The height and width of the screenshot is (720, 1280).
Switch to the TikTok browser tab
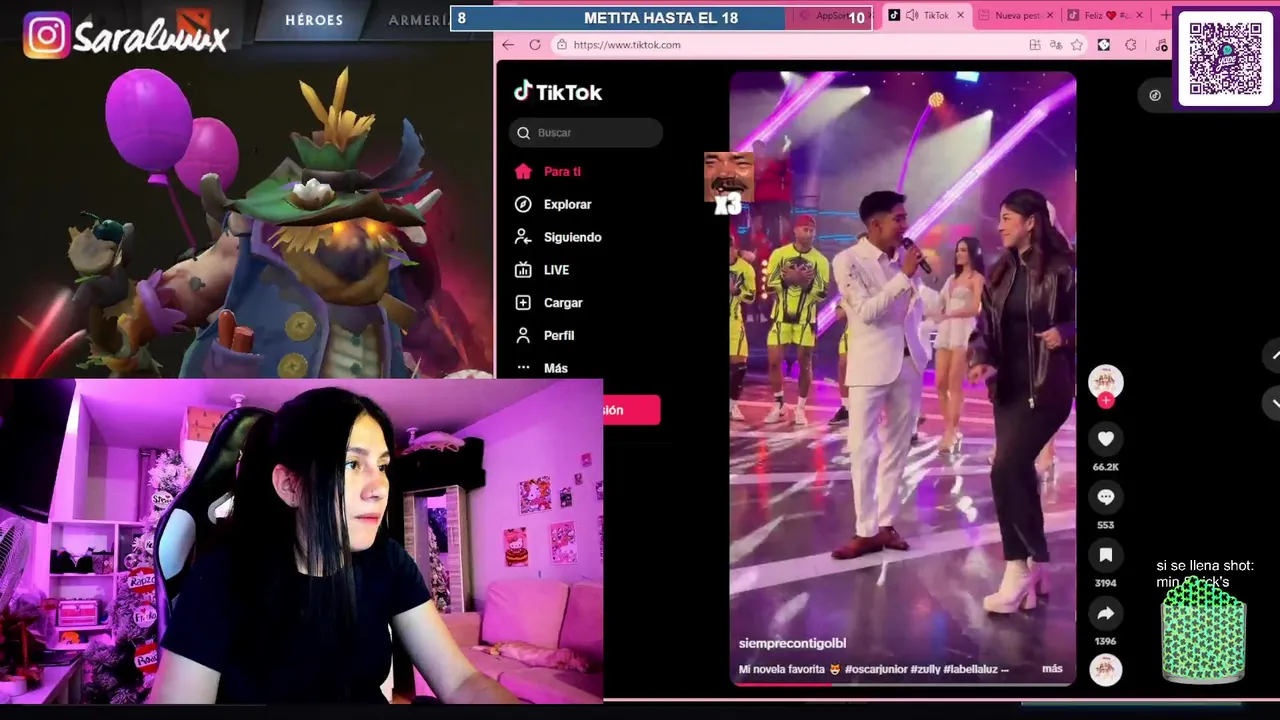coord(927,15)
